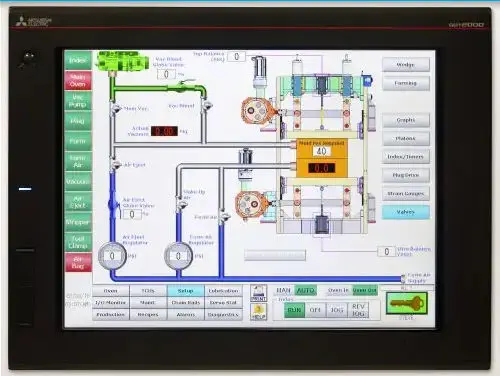Tap the Form Air Supply valve symbol
The width and height of the screenshot is (500, 376).
pyautogui.click(x=404, y=278)
